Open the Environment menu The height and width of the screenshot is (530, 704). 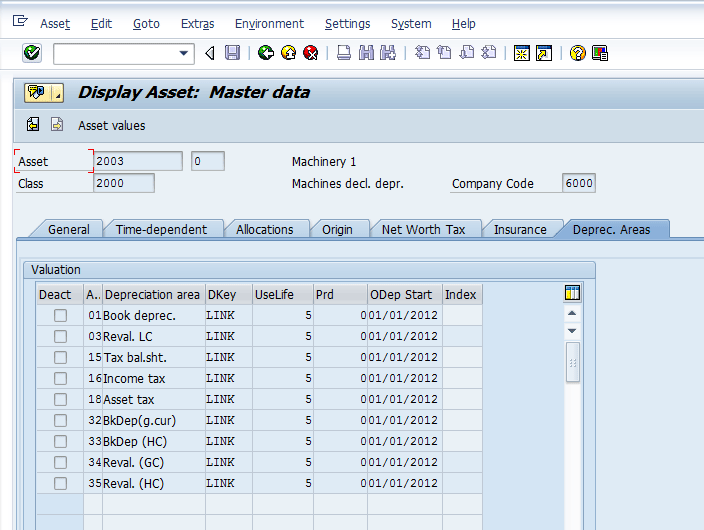pos(269,23)
